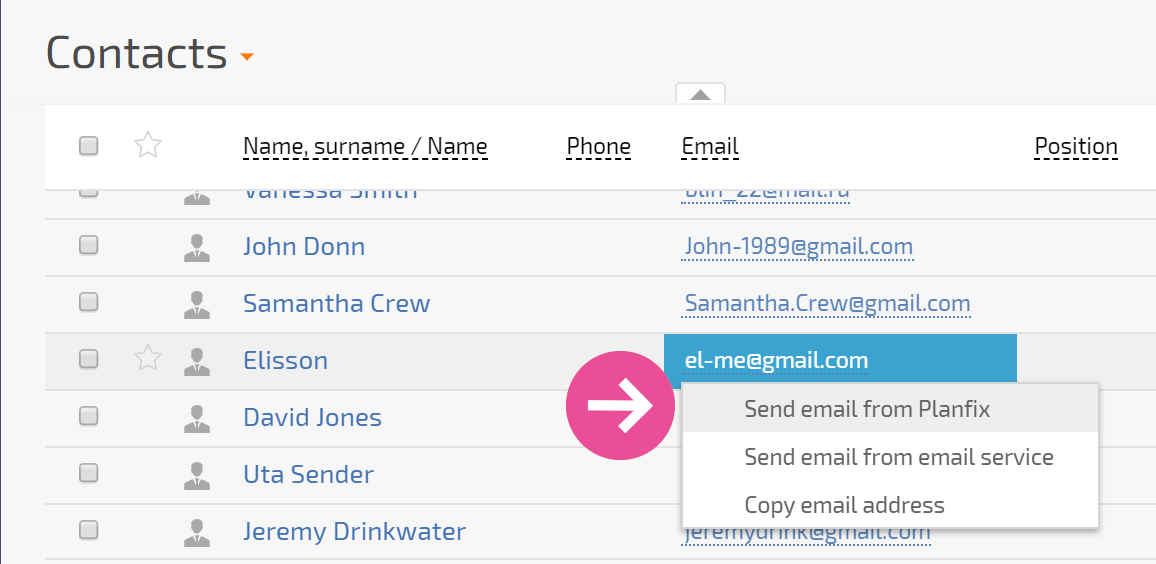The height and width of the screenshot is (564, 1156).
Task: Click the person icon next to Elisson
Action: pos(197,361)
